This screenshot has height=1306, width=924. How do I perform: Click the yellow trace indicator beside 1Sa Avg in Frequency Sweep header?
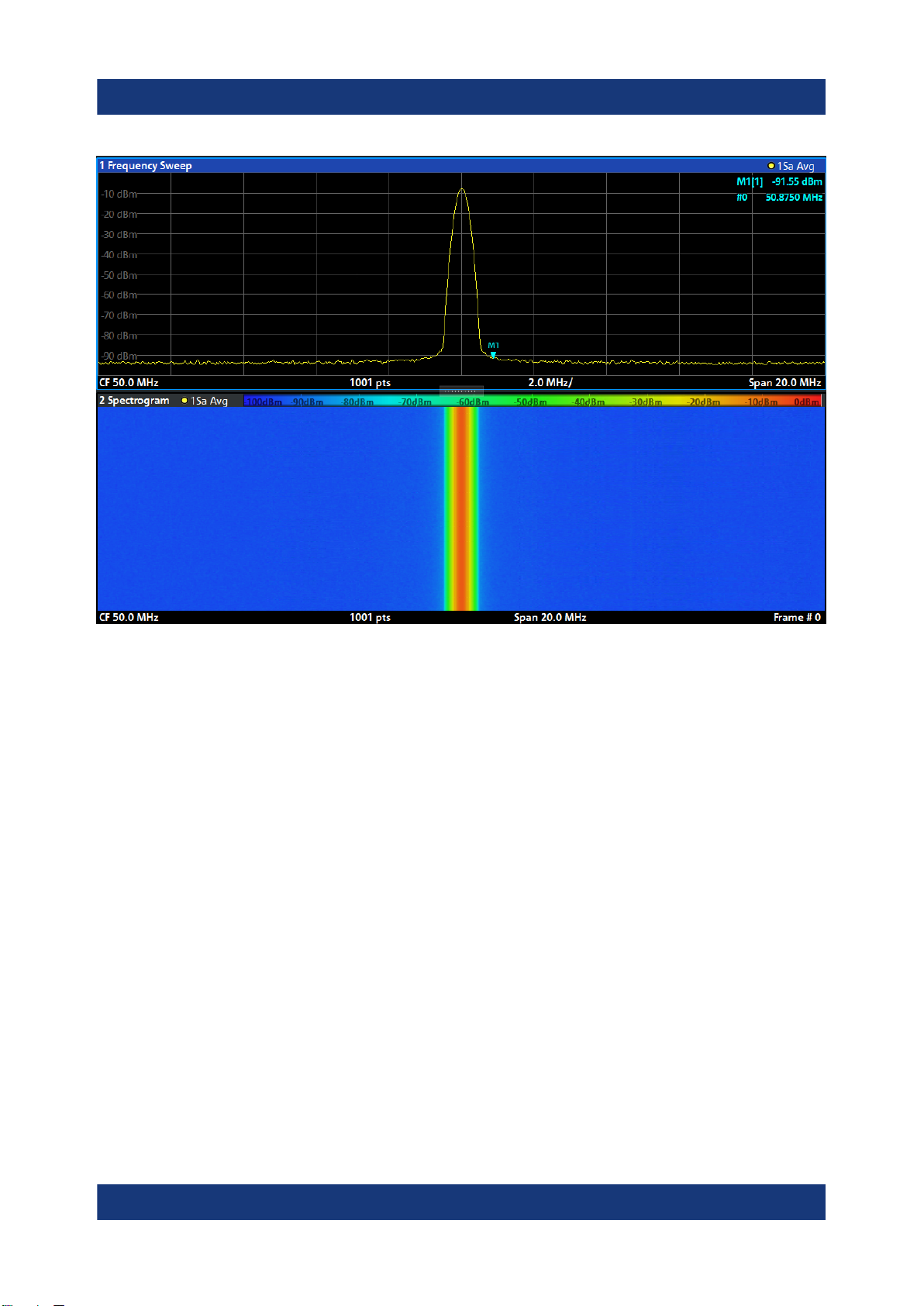tap(771, 166)
